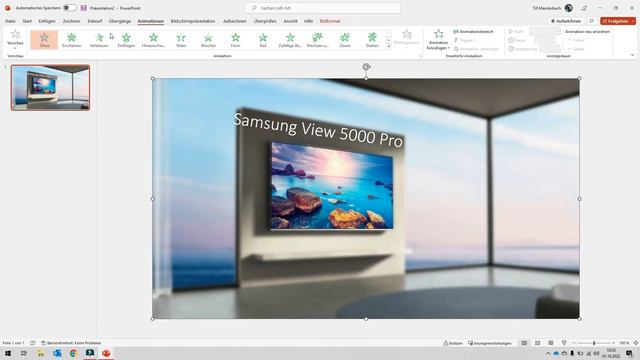640x360 pixels.
Task: Apply the Wischen animation effect
Action: click(x=208, y=40)
